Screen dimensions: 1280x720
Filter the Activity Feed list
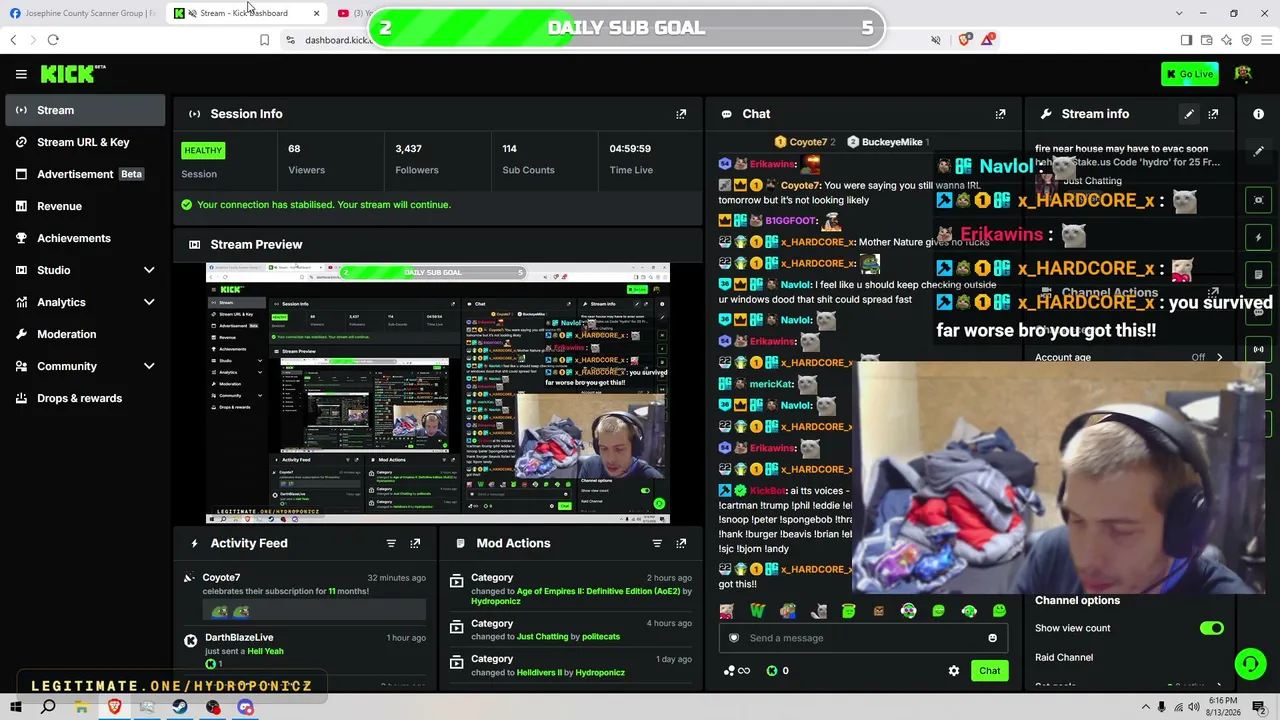391,543
